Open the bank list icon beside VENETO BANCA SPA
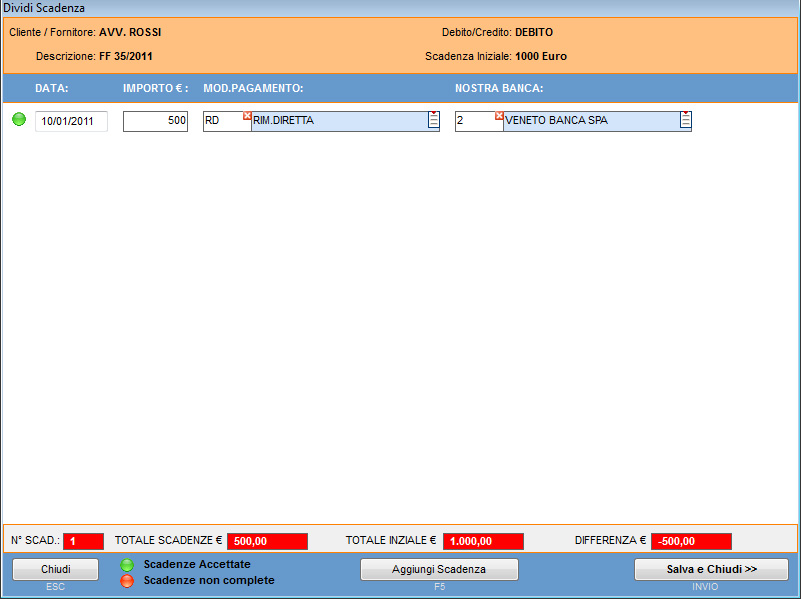This screenshot has width=801, height=599. click(x=686, y=121)
